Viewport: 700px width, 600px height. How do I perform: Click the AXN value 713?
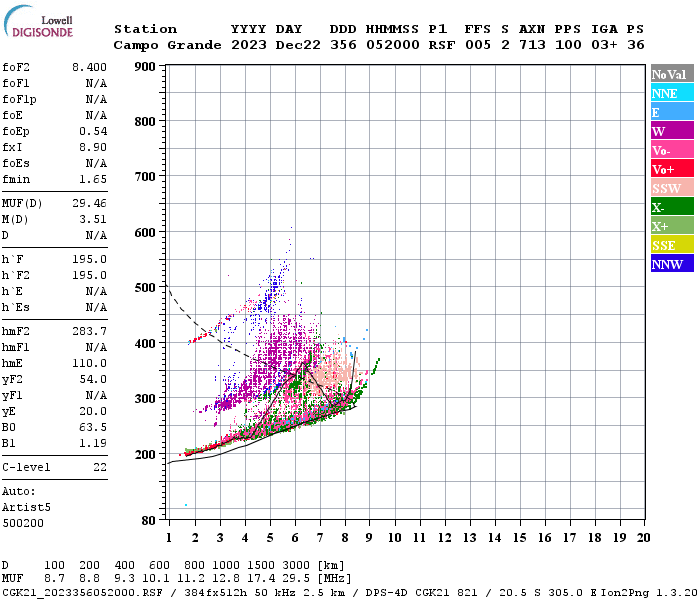coord(532,45)
